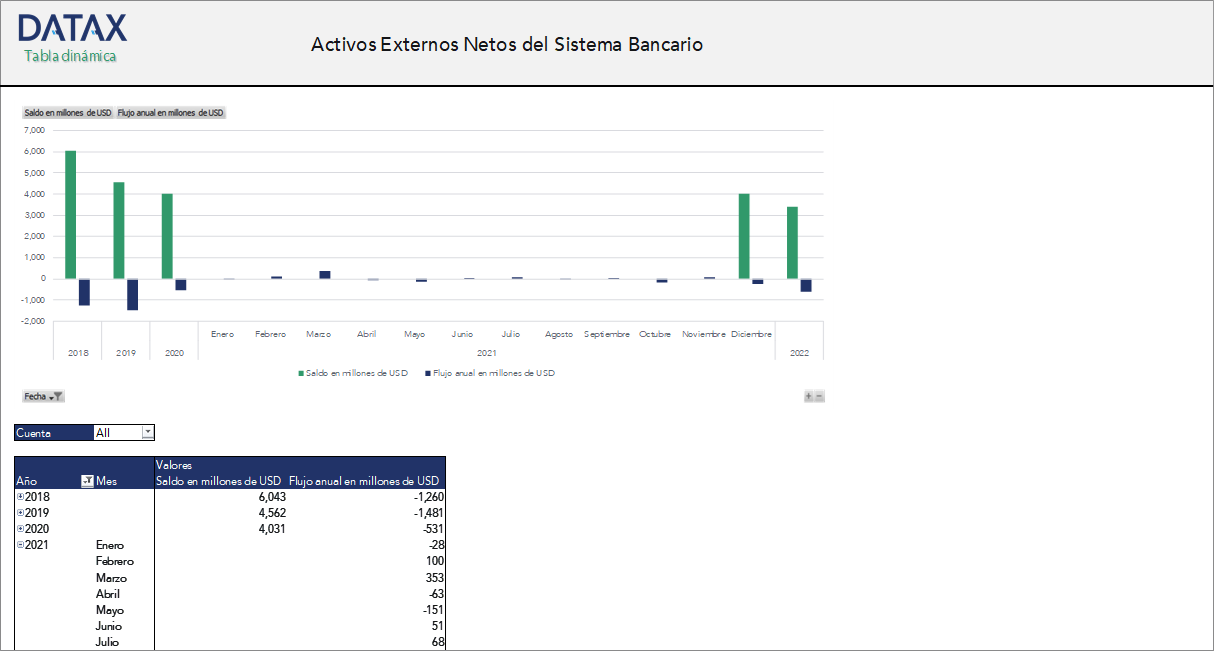The height and width of the screenshot is (651, 1214).
Task: Click the Valores header cell
Action: tap(173, 464)
